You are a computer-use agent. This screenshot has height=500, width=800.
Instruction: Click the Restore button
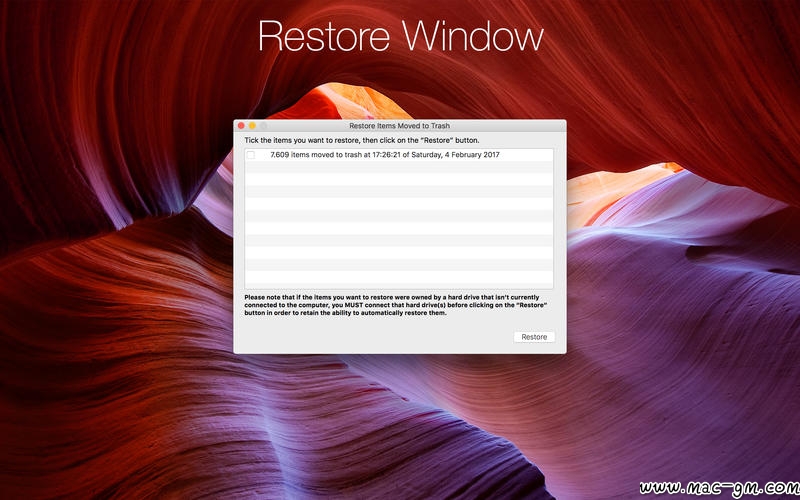tap(534, 337)
